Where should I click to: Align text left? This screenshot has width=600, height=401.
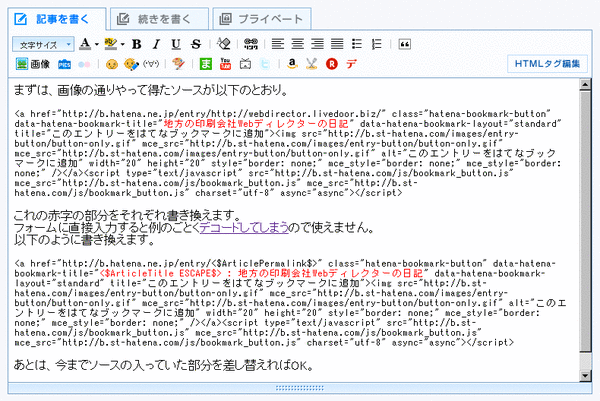tap(278, 44)
